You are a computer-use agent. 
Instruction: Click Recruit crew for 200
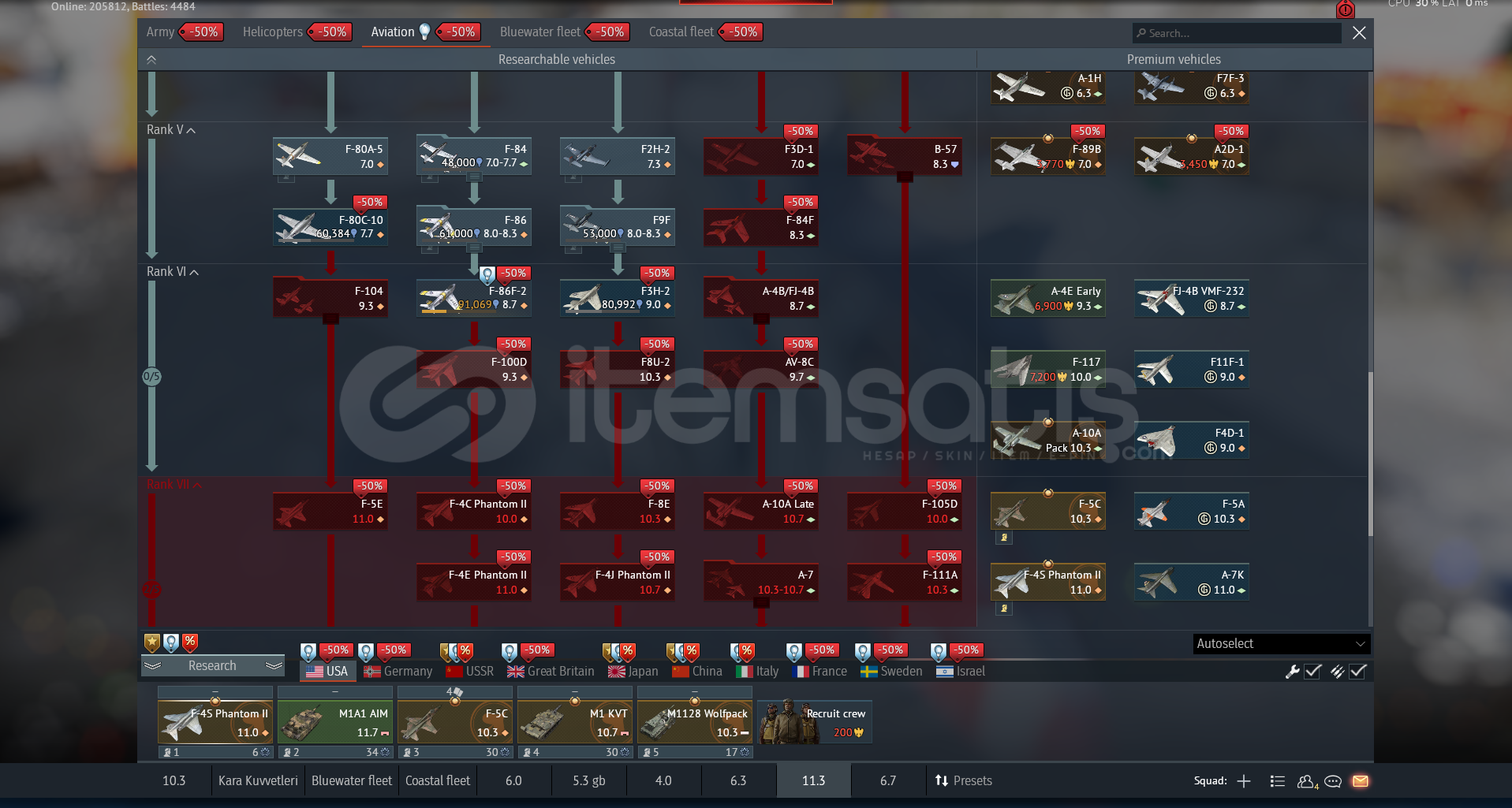pyautogui.click(x=815, y=722)
